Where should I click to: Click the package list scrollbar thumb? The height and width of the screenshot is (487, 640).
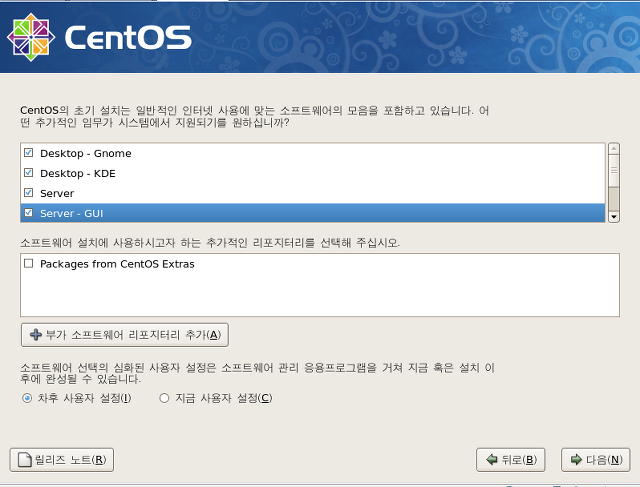coord(614,171)
